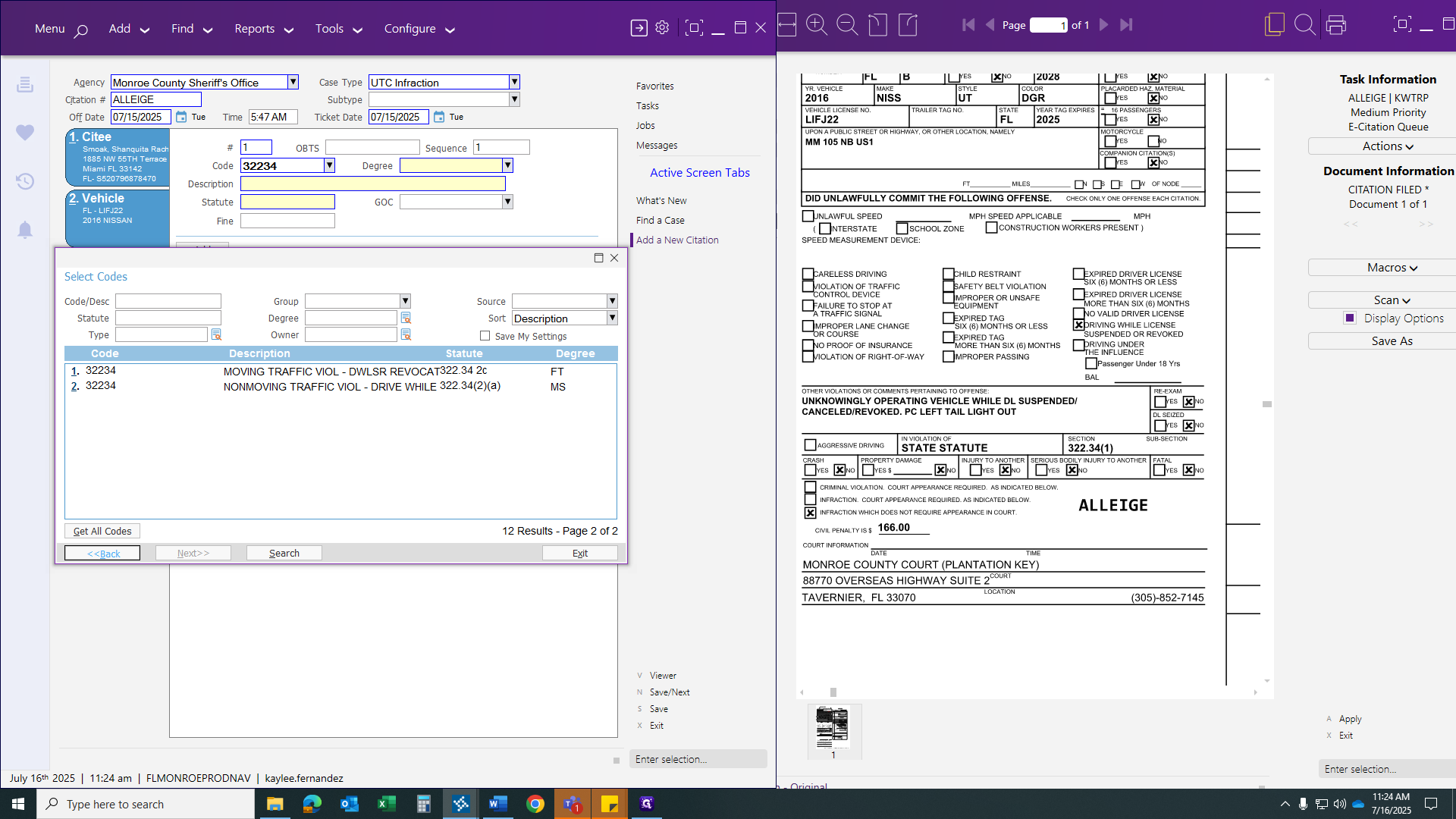Enable Save My Settings checkbox
The width and height of the screenshot is (1456, 819).
click(485, 336)
